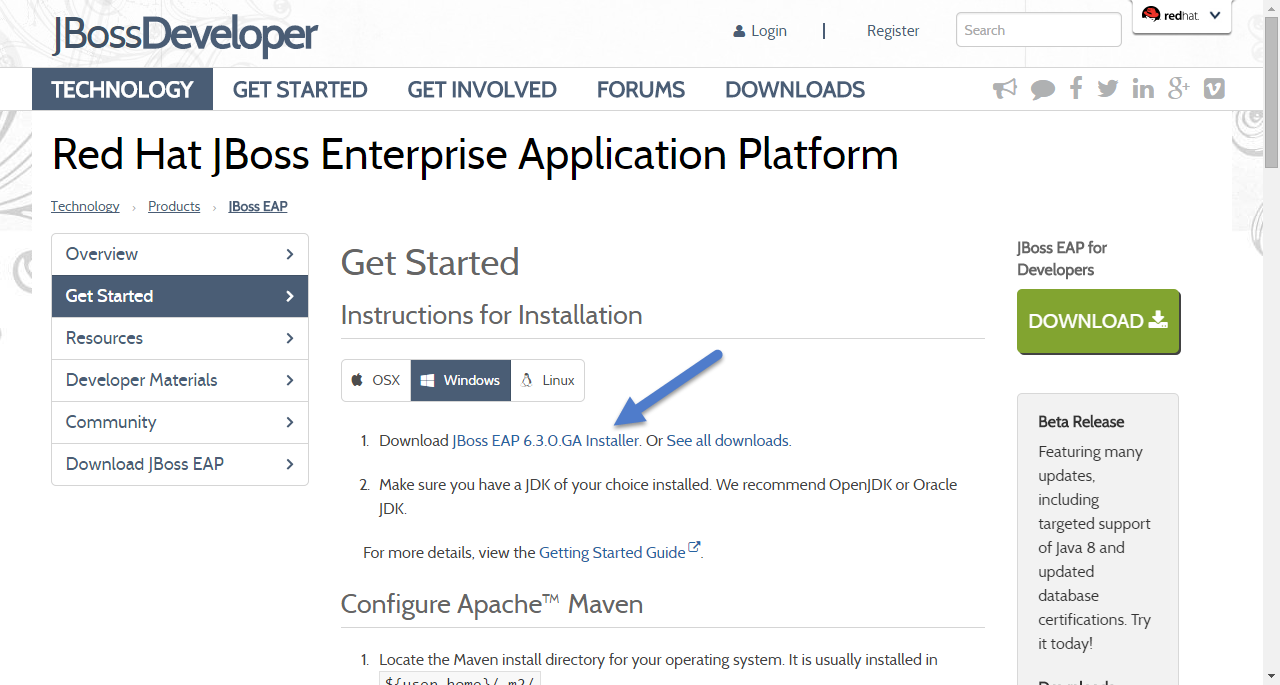Open the GET INVOLVED menu

click(x=482, y=89)
